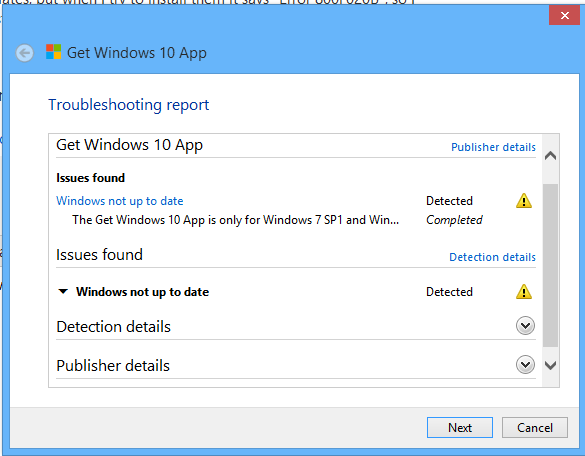Expand the Publisher details section chevron
Image resolution: width=585 pixels, height=456 pixels.
click(x=525, y=365)
